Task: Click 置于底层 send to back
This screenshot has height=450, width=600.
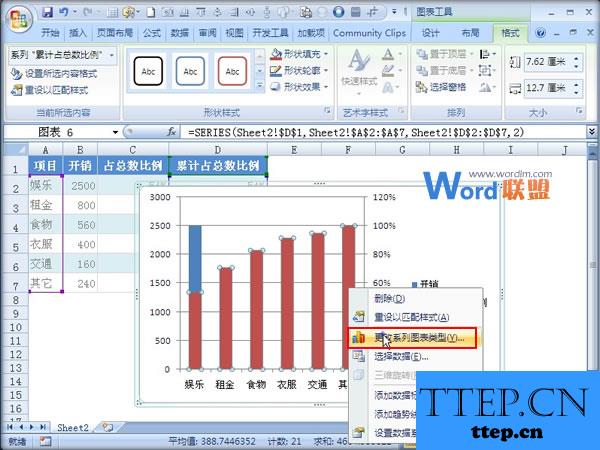Action: pyautogui.click(x=445, y=70)
